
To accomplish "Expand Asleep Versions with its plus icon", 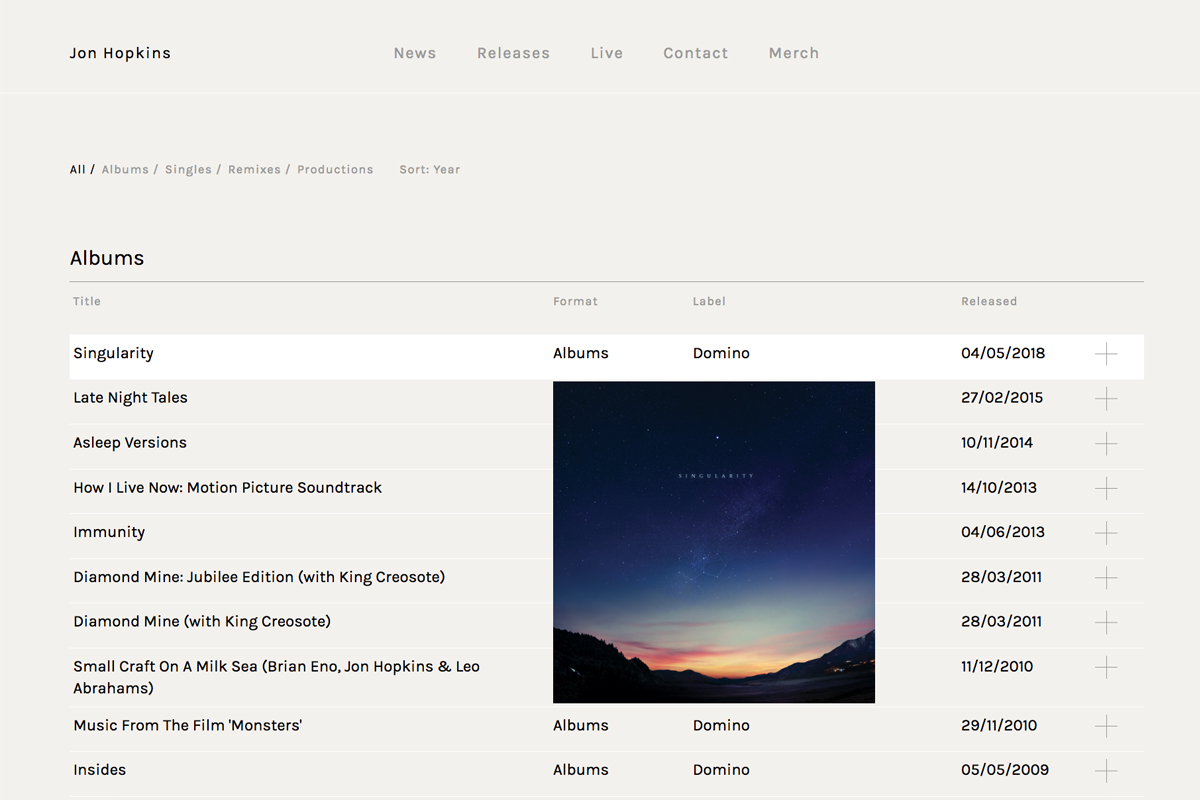I will [x=1105, y=444].
